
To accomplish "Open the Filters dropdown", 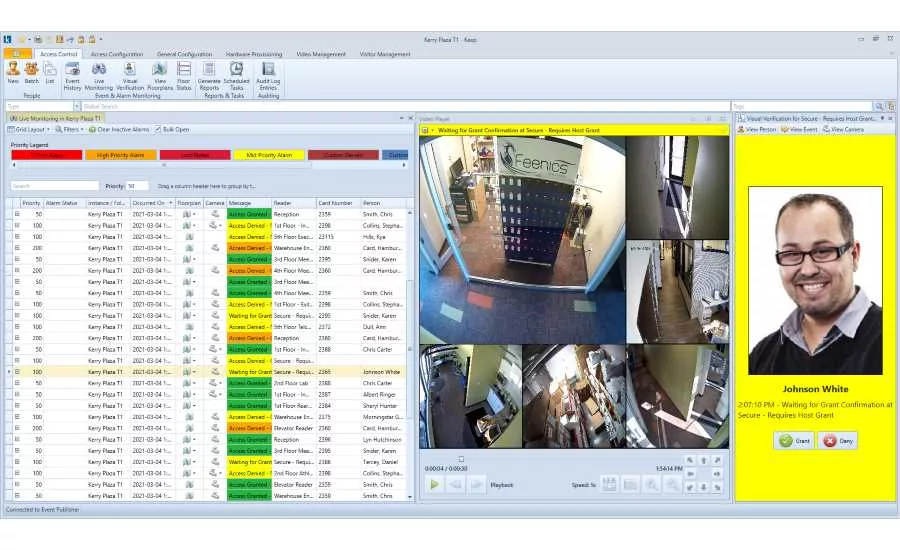I will point(69,130).
